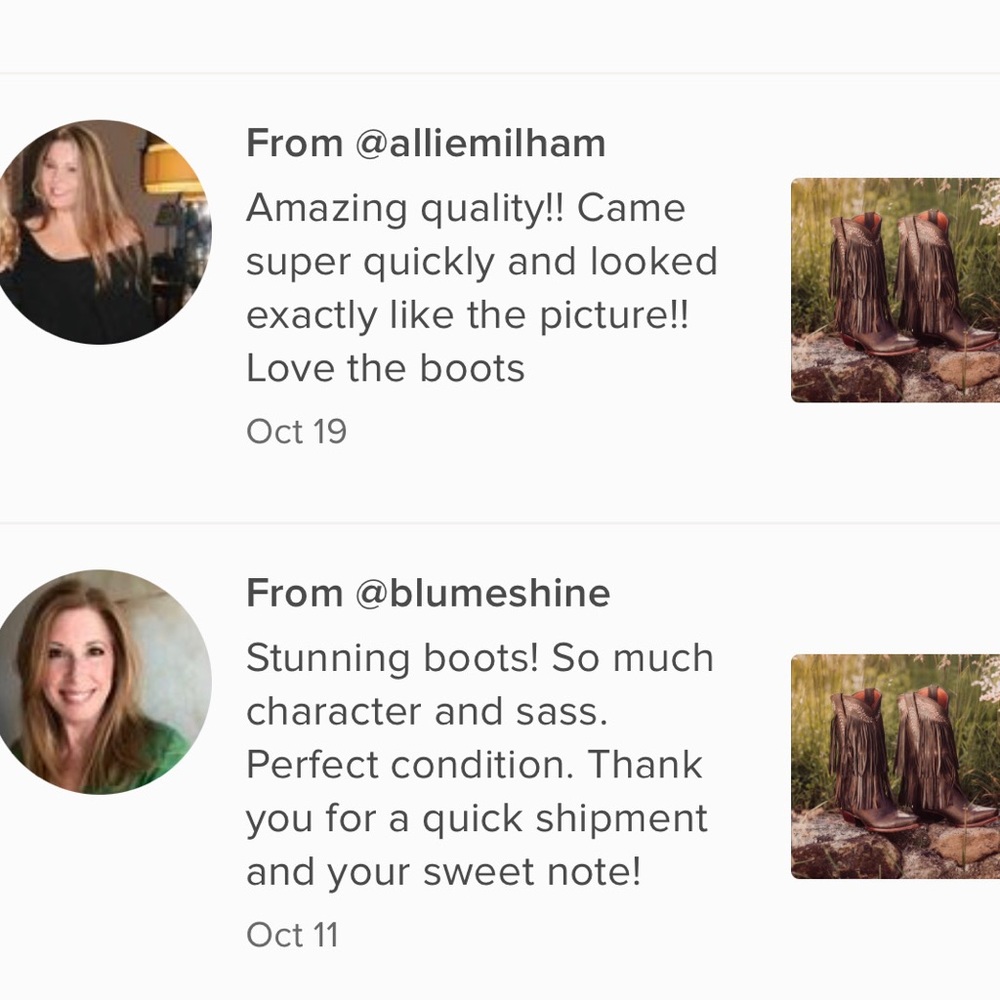Viewport: 1000px width, 1000px height.
Task: Select the 'Amazing quality!!' review text
Action: coord(482,288)
